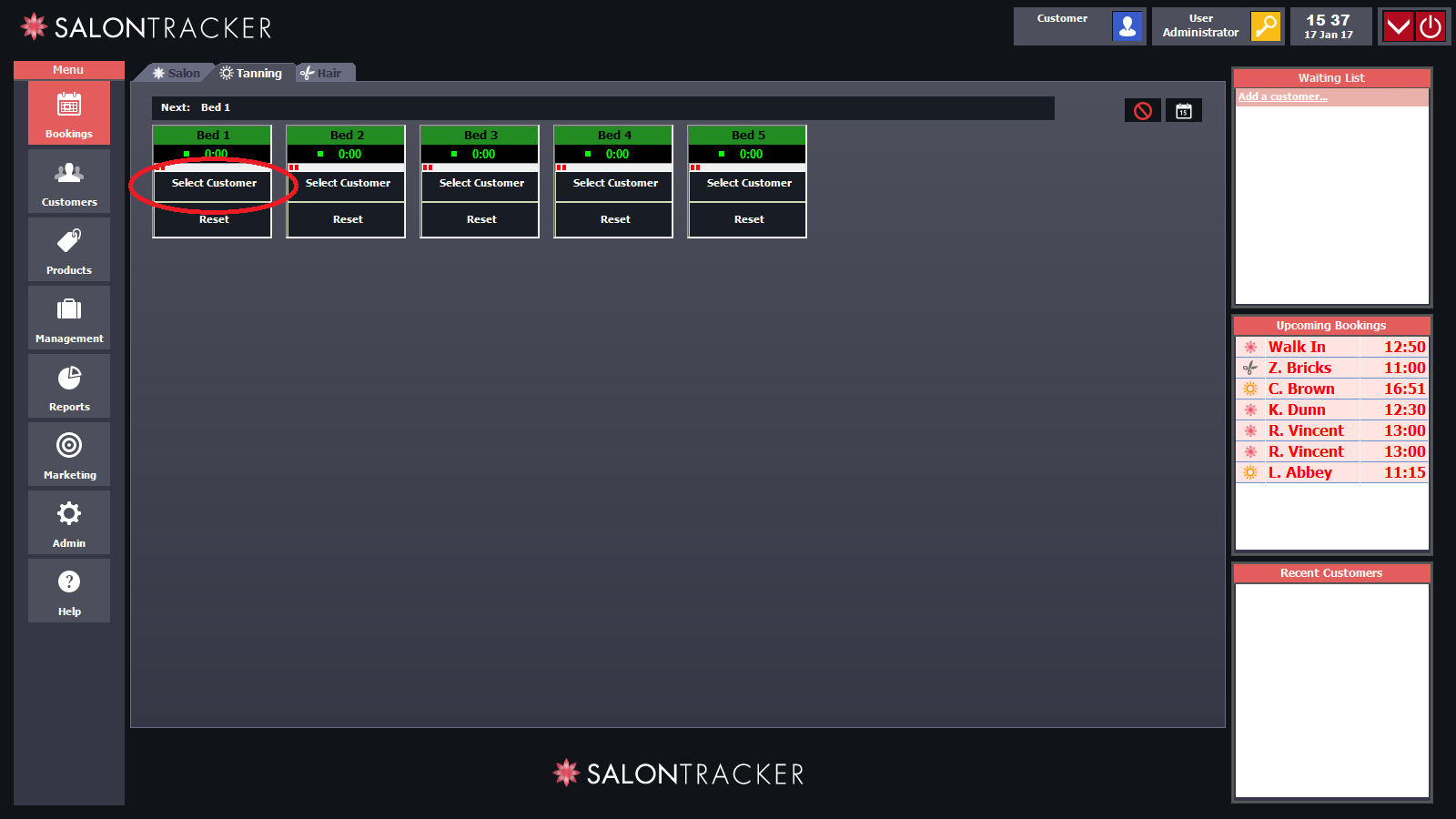Open the Customers section
The image size is (1456, 819).
[x=68, y=181]
